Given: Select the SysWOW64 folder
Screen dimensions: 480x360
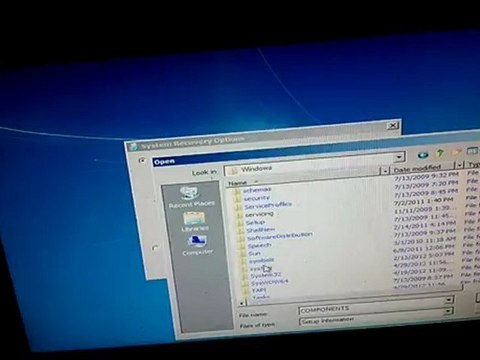Looking at the screenshot, I should coord(266,283).
